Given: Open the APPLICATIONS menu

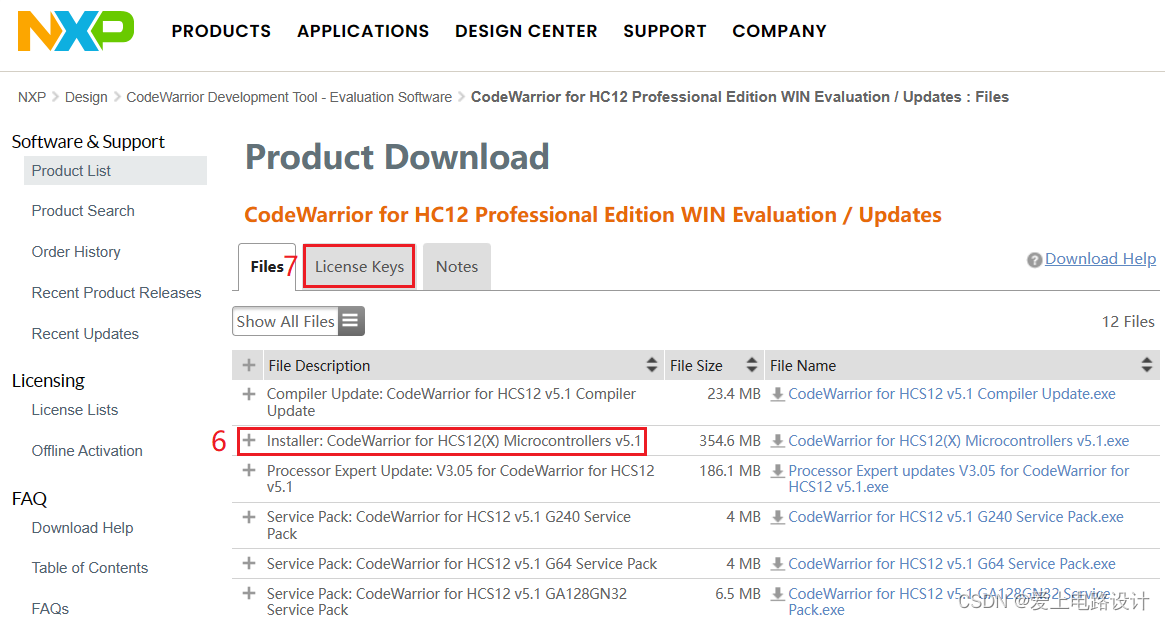Looking at the screenshot, I should (x=363, y=31).
